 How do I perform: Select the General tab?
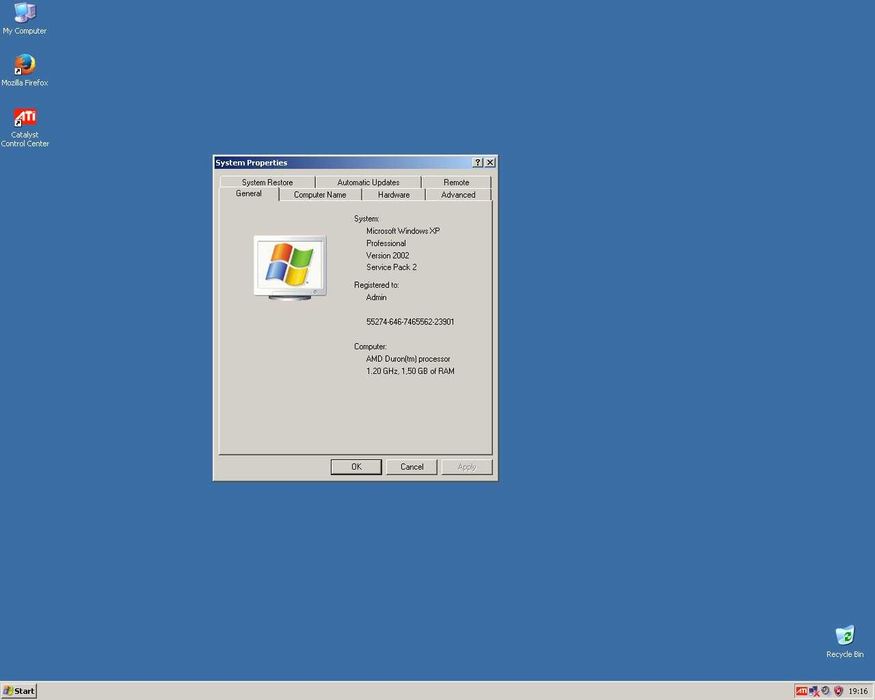(248, 194)
